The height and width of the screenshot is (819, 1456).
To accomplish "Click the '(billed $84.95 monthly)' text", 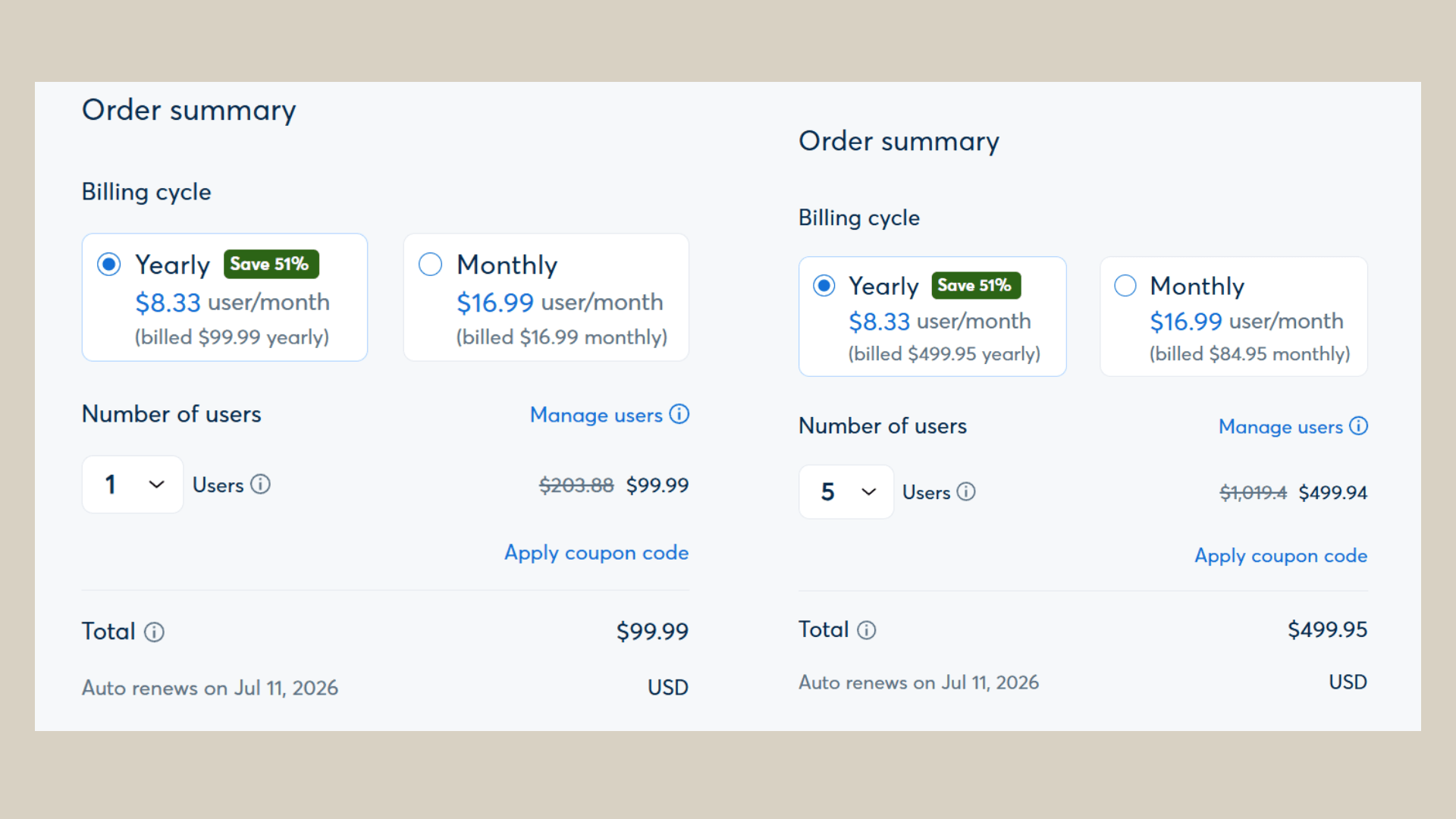I will tap(1250, 353).
